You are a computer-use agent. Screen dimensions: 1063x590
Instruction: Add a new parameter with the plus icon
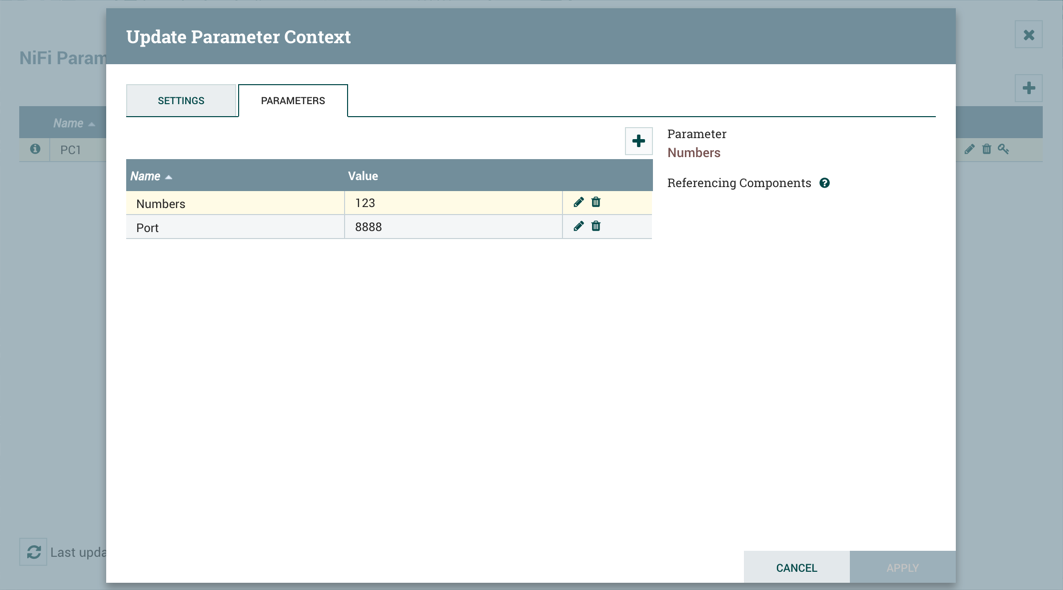(638, 141)
